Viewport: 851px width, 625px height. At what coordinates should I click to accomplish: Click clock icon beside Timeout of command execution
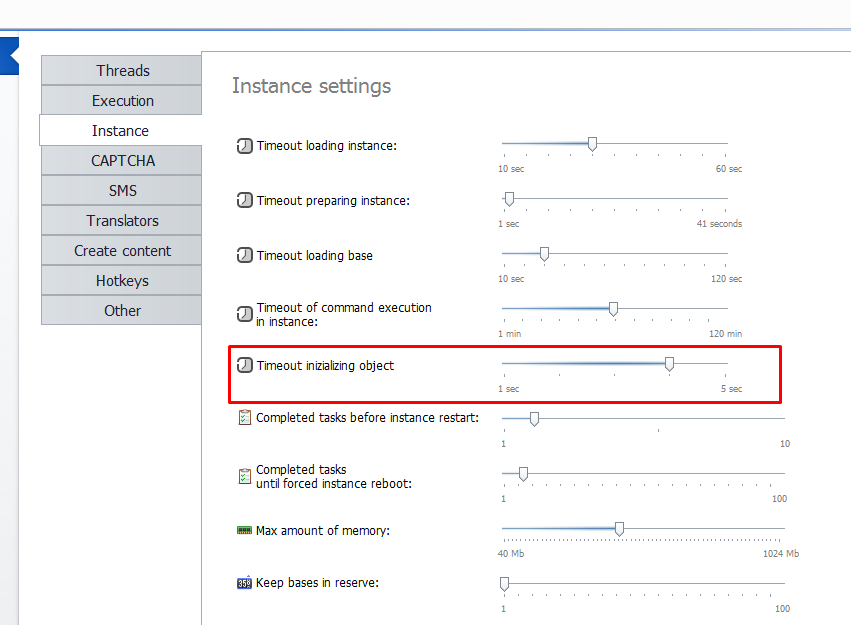(x=244, y=314)
